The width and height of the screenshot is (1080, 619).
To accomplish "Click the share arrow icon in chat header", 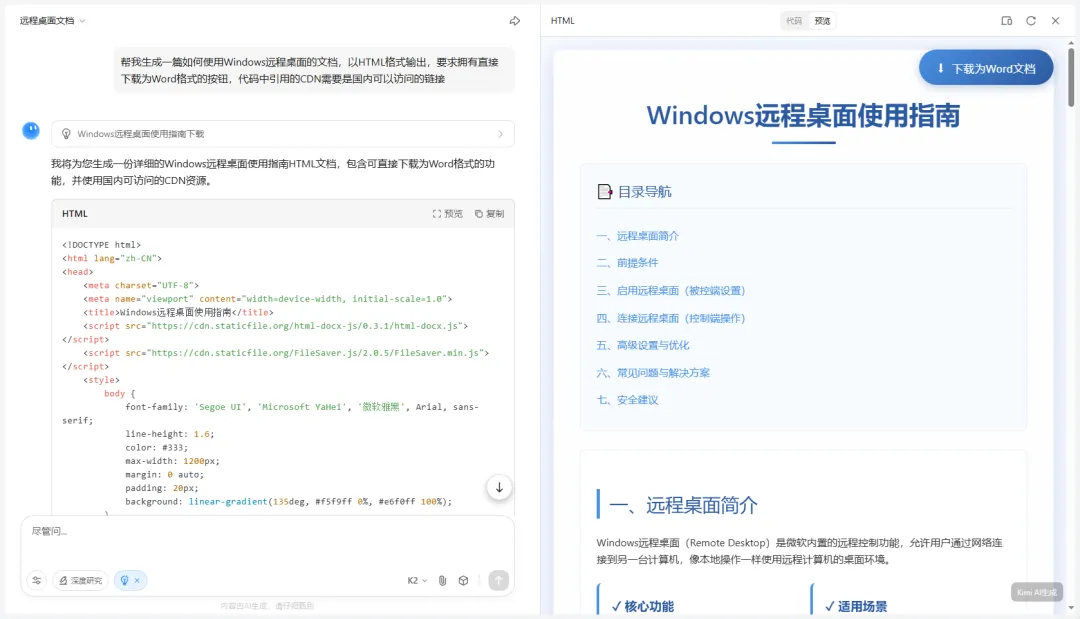I will [x=515, y=21].
